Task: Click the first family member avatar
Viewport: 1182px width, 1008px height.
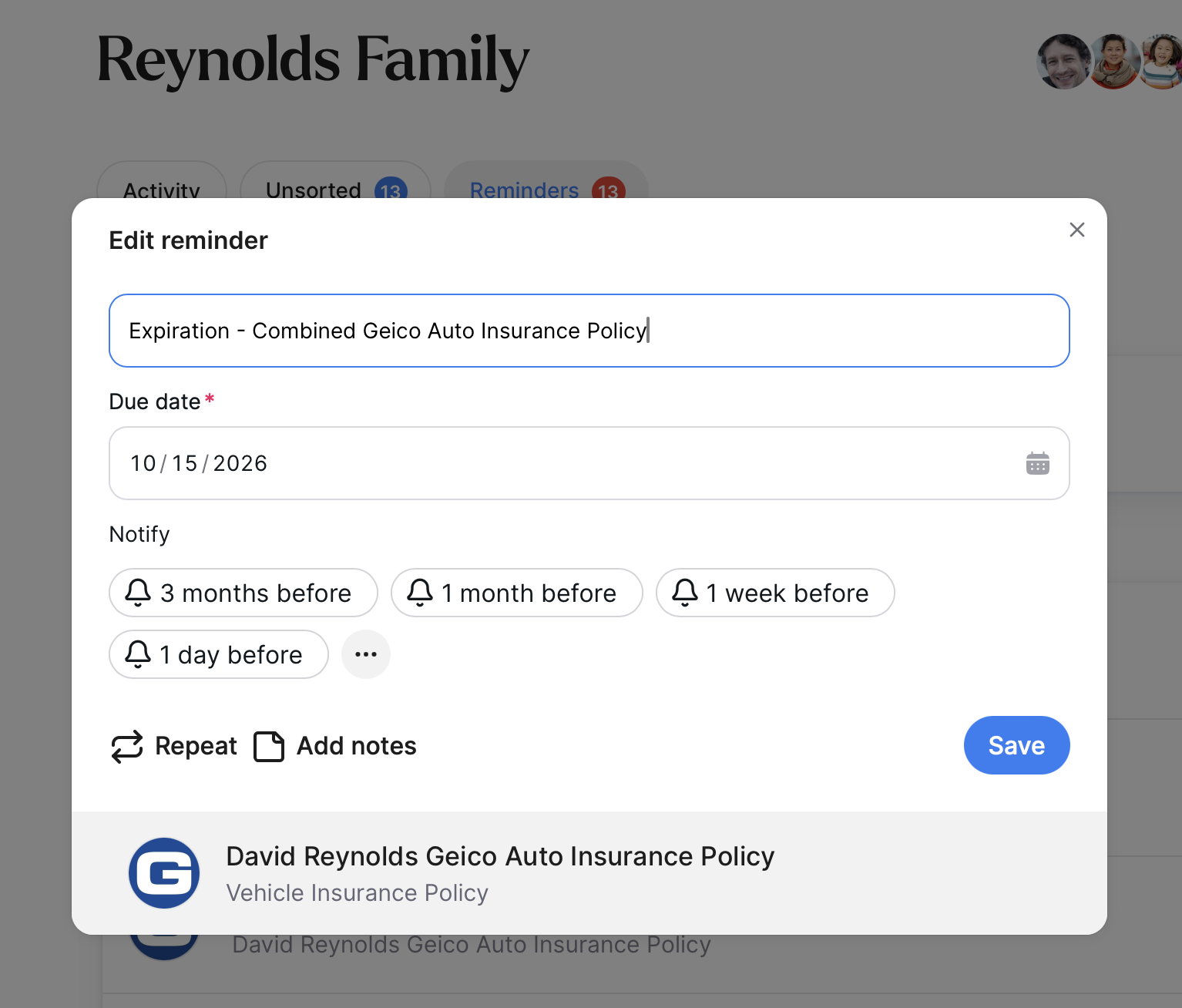Action: click(x=1064, y=62)
